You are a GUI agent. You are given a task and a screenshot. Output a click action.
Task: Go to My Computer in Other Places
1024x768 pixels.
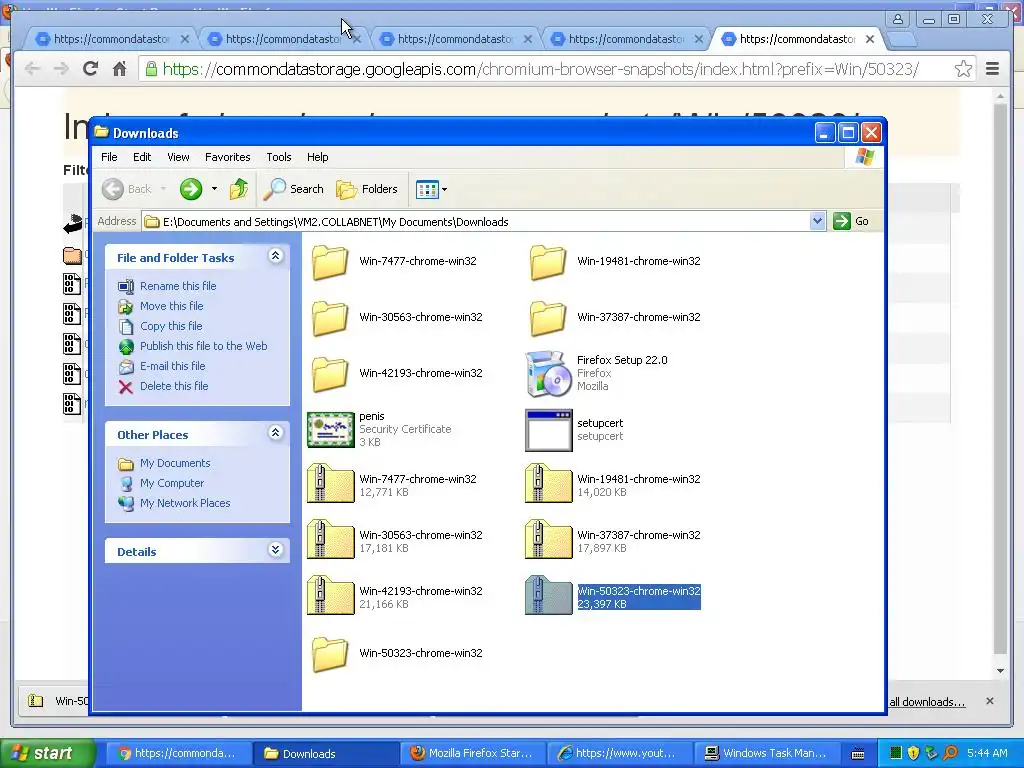tap(172, 483)
